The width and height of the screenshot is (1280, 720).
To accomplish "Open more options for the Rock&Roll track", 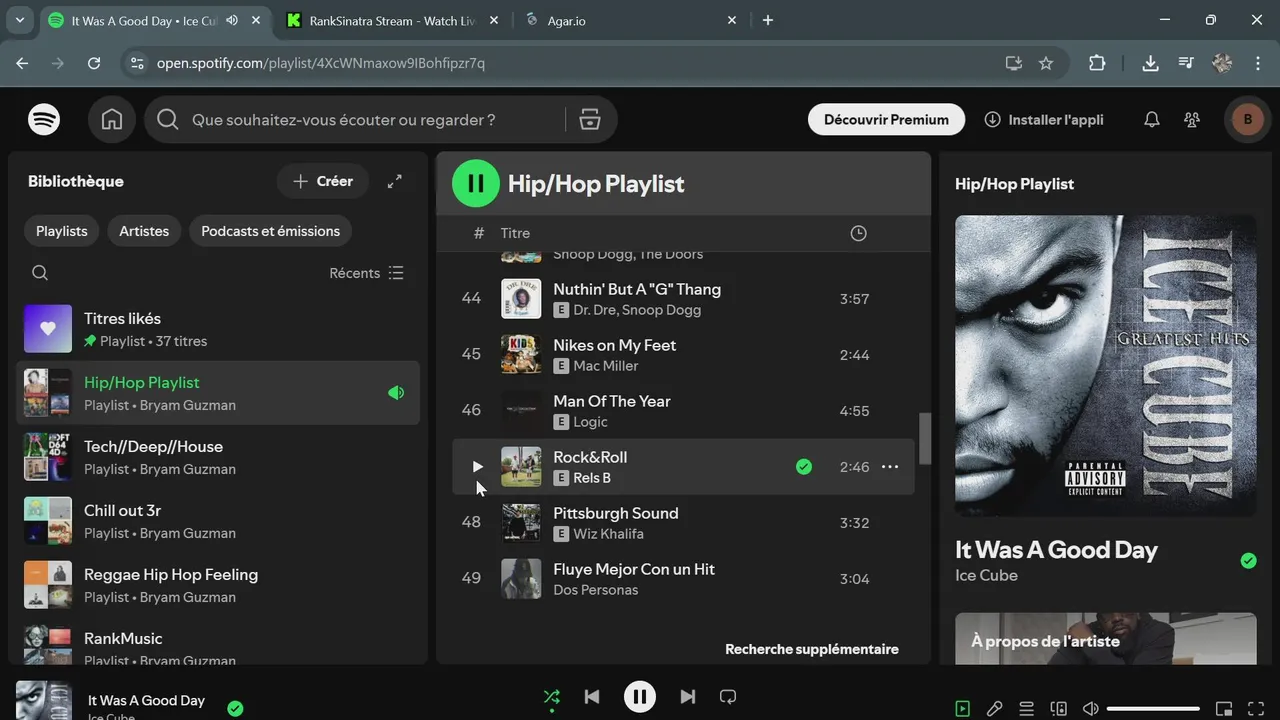I will pos(890,467).
